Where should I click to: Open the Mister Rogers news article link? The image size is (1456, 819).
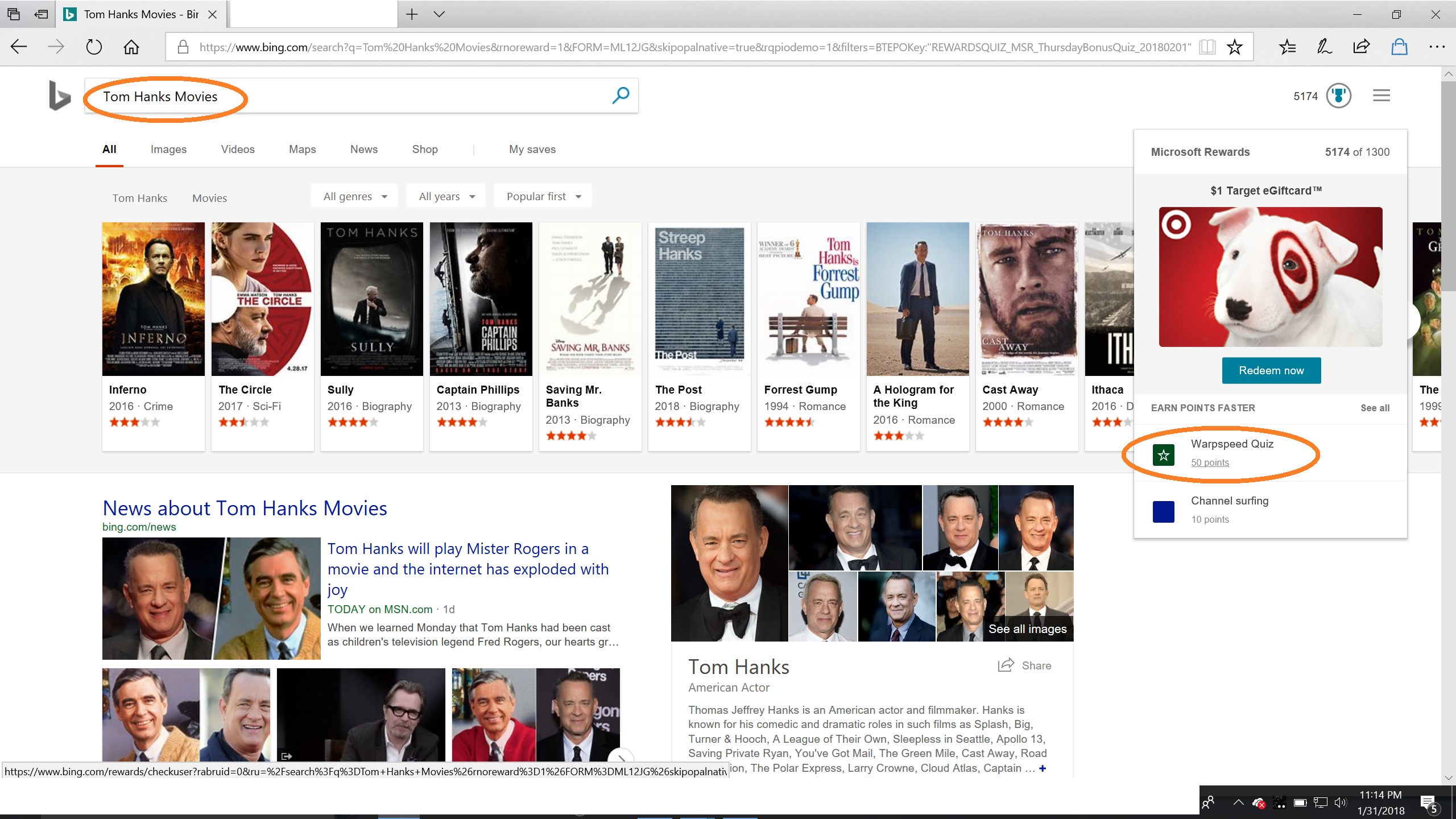[468, 569]
